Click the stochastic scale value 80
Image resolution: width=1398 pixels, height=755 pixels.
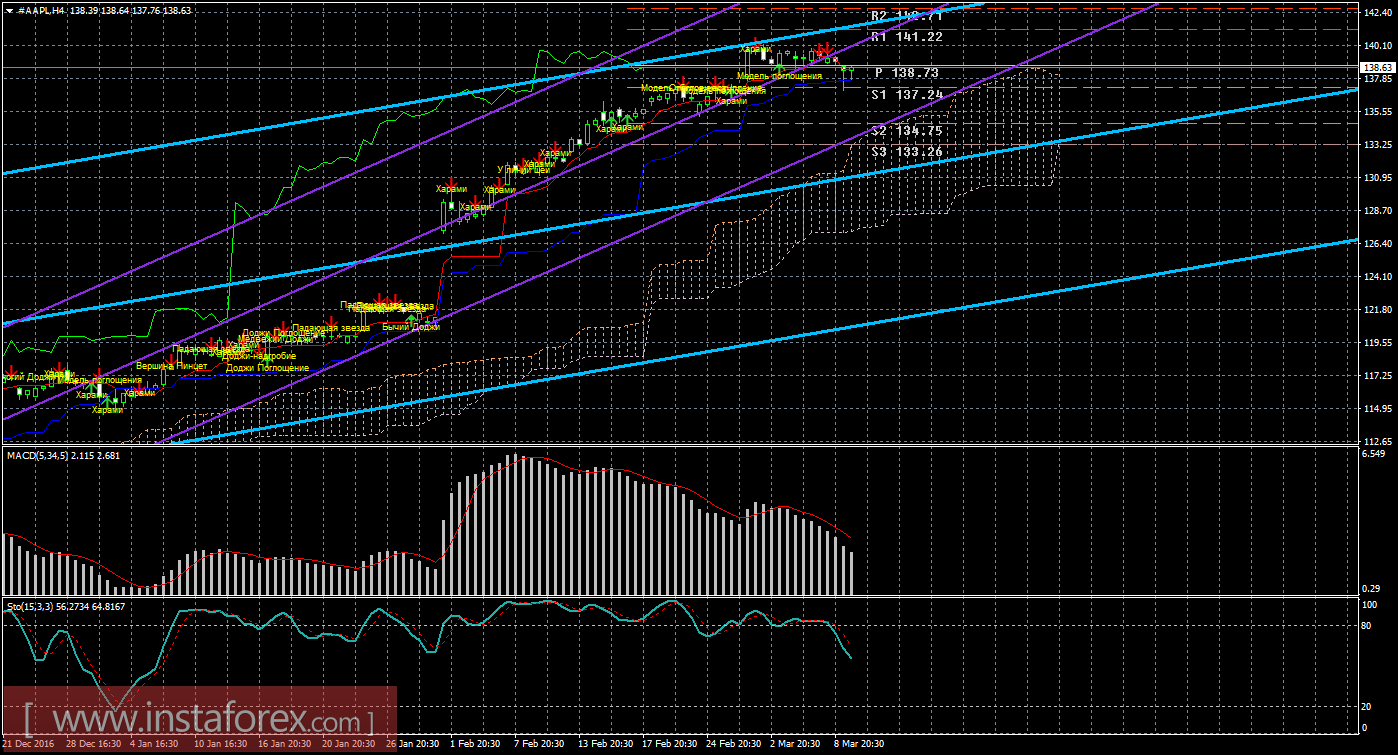1368,625
